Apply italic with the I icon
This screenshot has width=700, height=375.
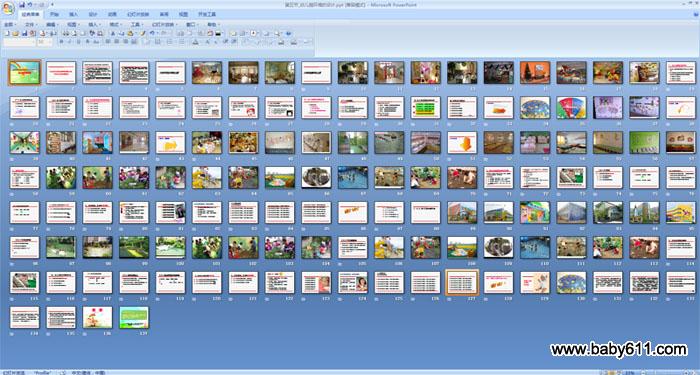pyautogui.click(x=69, y=42)
